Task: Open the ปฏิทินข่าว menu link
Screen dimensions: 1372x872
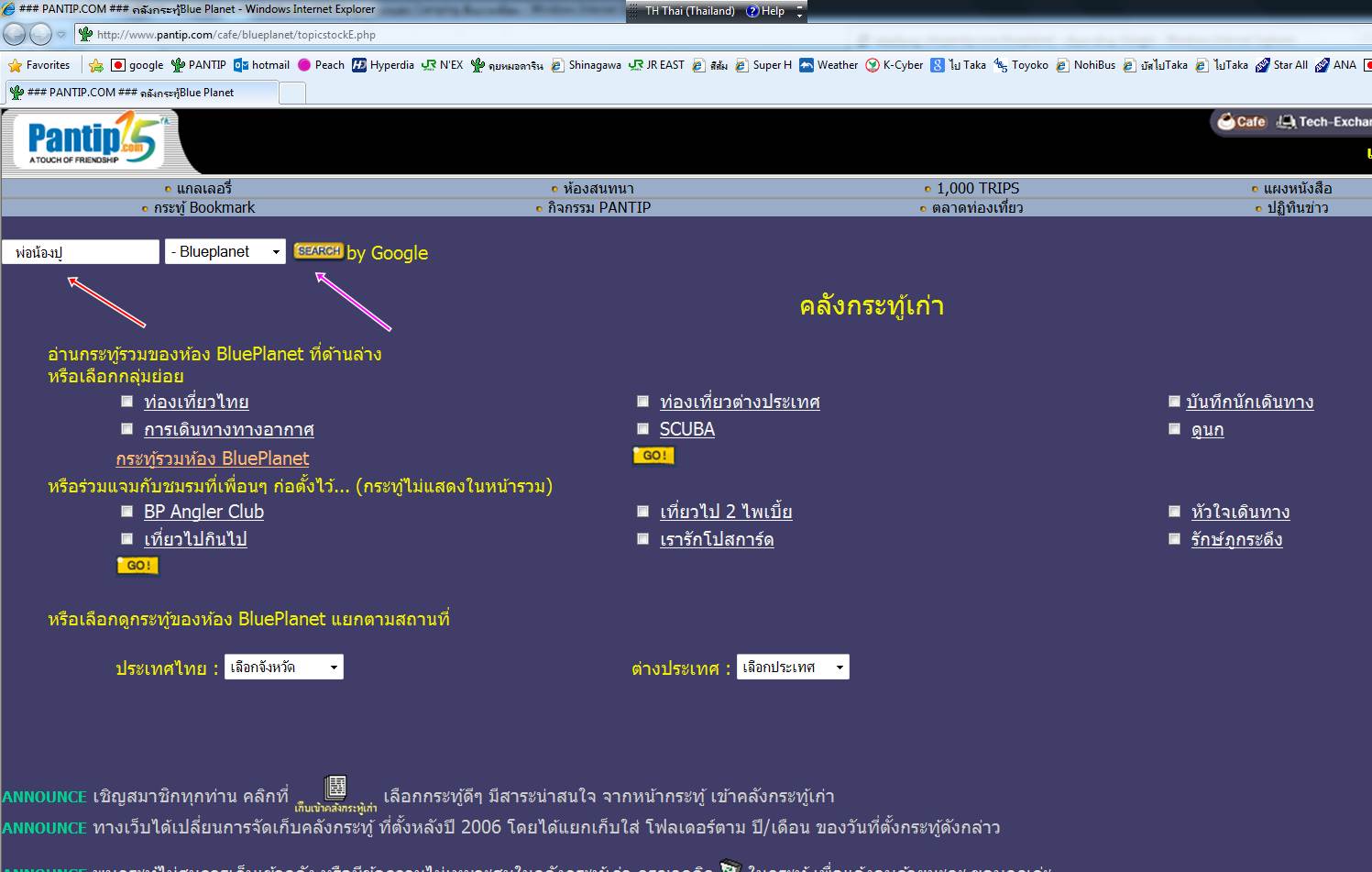Action: click(1297, 207)
